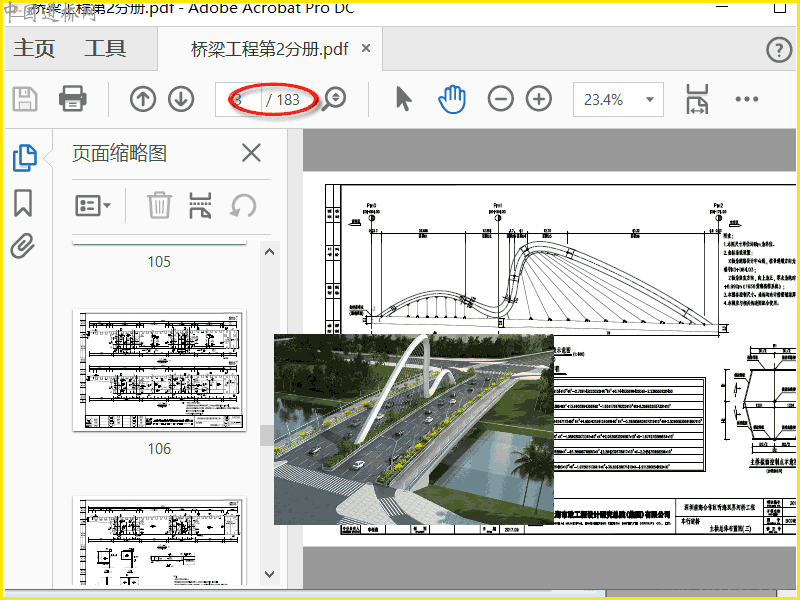
Task: Go to next page with down arrow
Action: (181, 99)
